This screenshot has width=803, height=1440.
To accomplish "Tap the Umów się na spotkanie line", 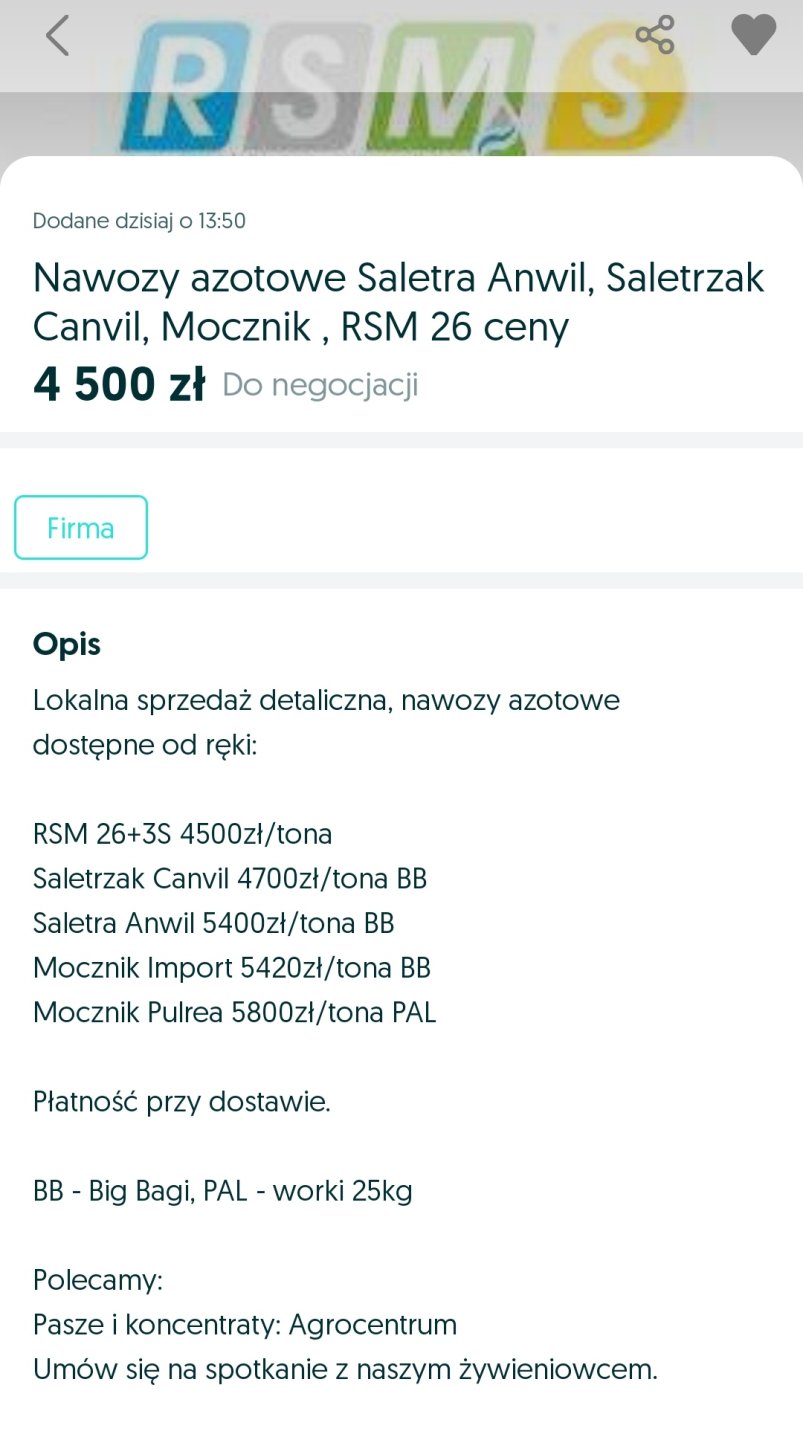I will click(x=345, y=1370).
